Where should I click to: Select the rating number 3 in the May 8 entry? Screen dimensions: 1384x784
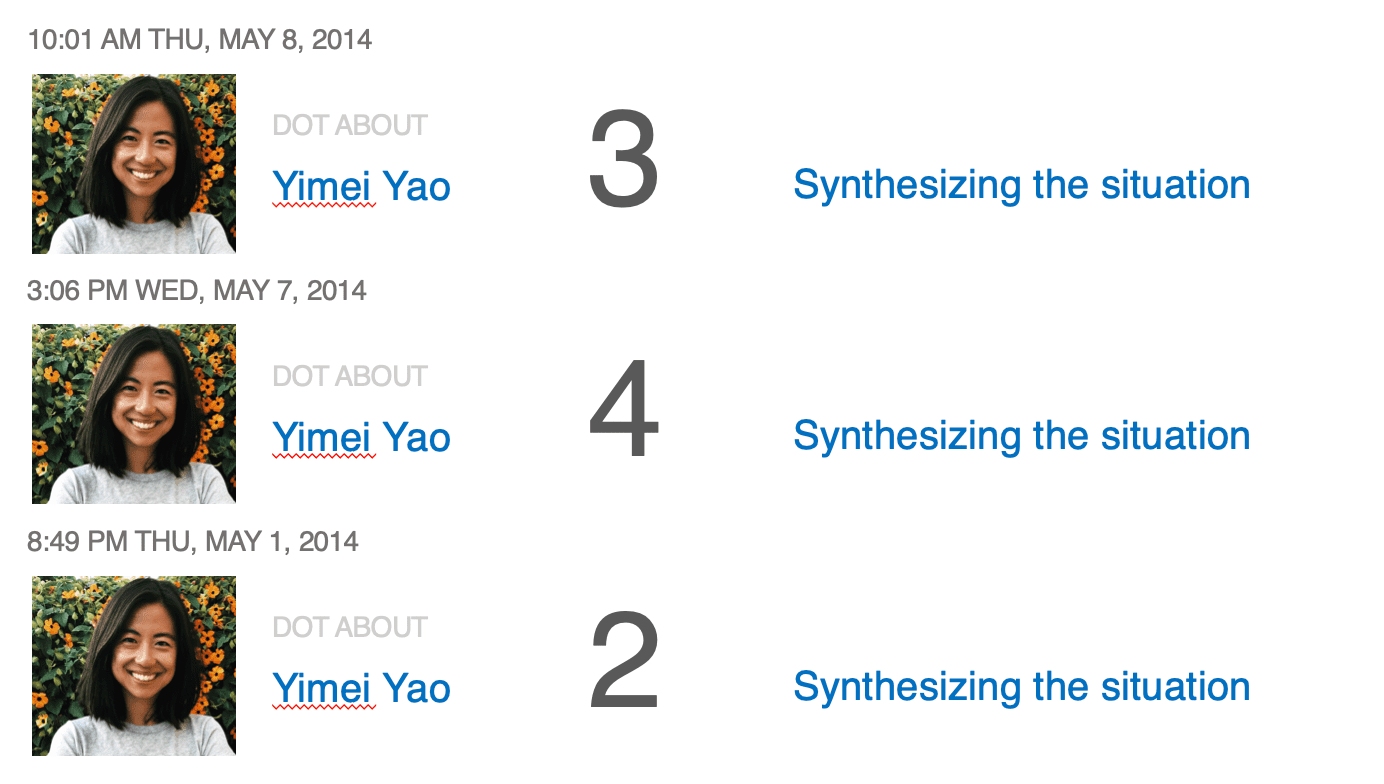pos(623,160)
